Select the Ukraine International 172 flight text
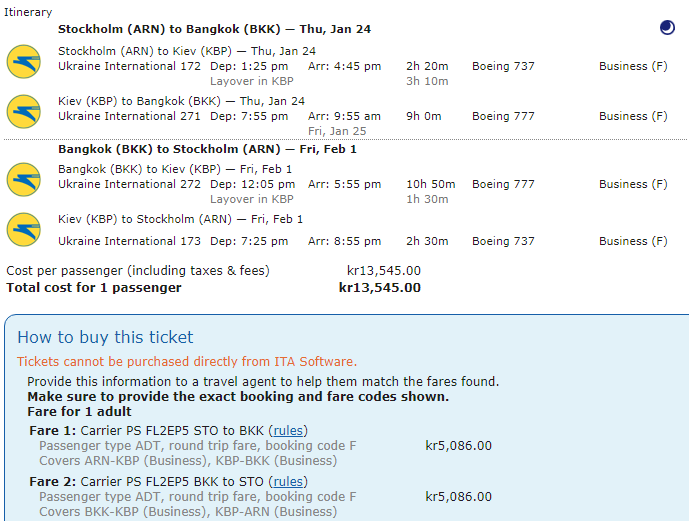 pyautogui.click(x=130, y=66)
